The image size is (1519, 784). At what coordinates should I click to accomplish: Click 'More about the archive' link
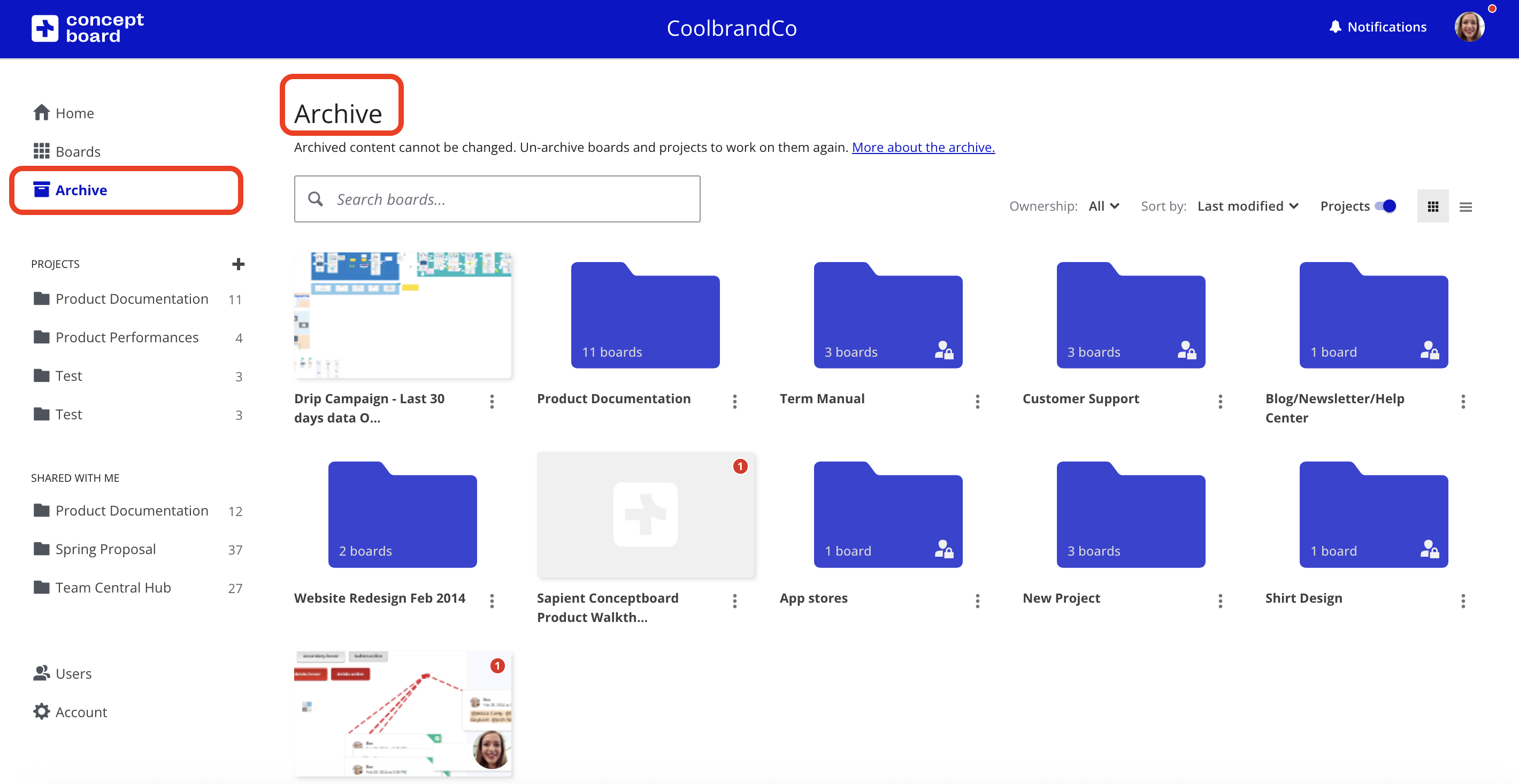point(923,148)
